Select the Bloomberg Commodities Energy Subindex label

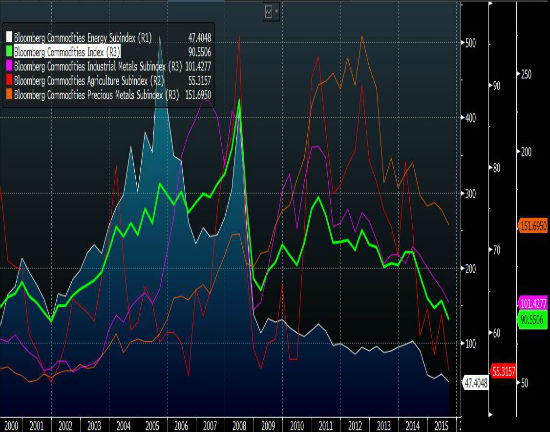coord(83,38)
